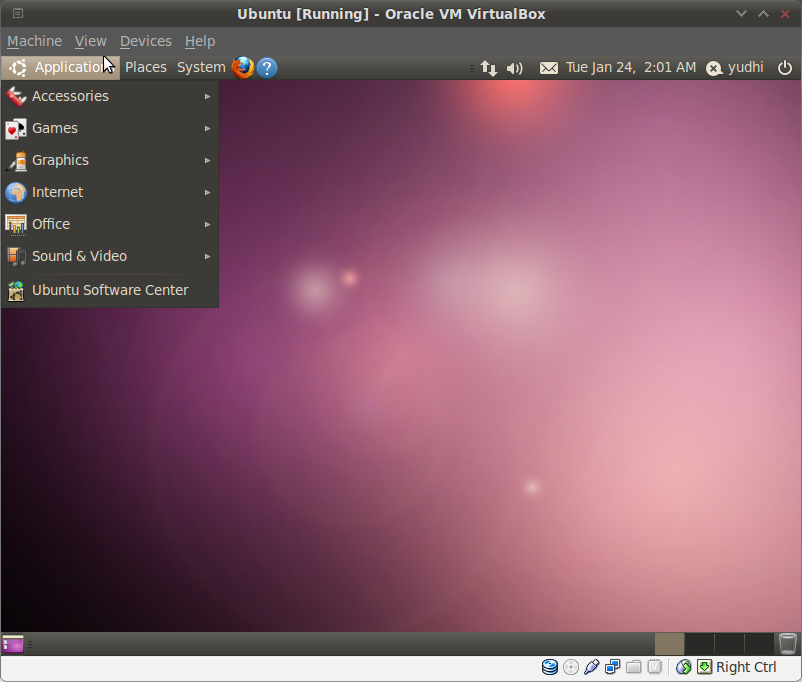
Task: Open the VirtualBox Help menu
Action: pos(200,41)
